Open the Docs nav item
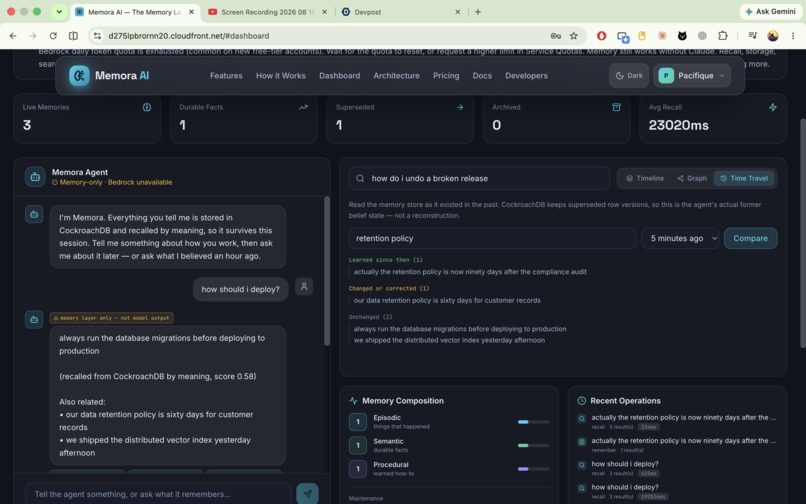Image resolution: width=806 pixels, height=504 pixels. 482,76
